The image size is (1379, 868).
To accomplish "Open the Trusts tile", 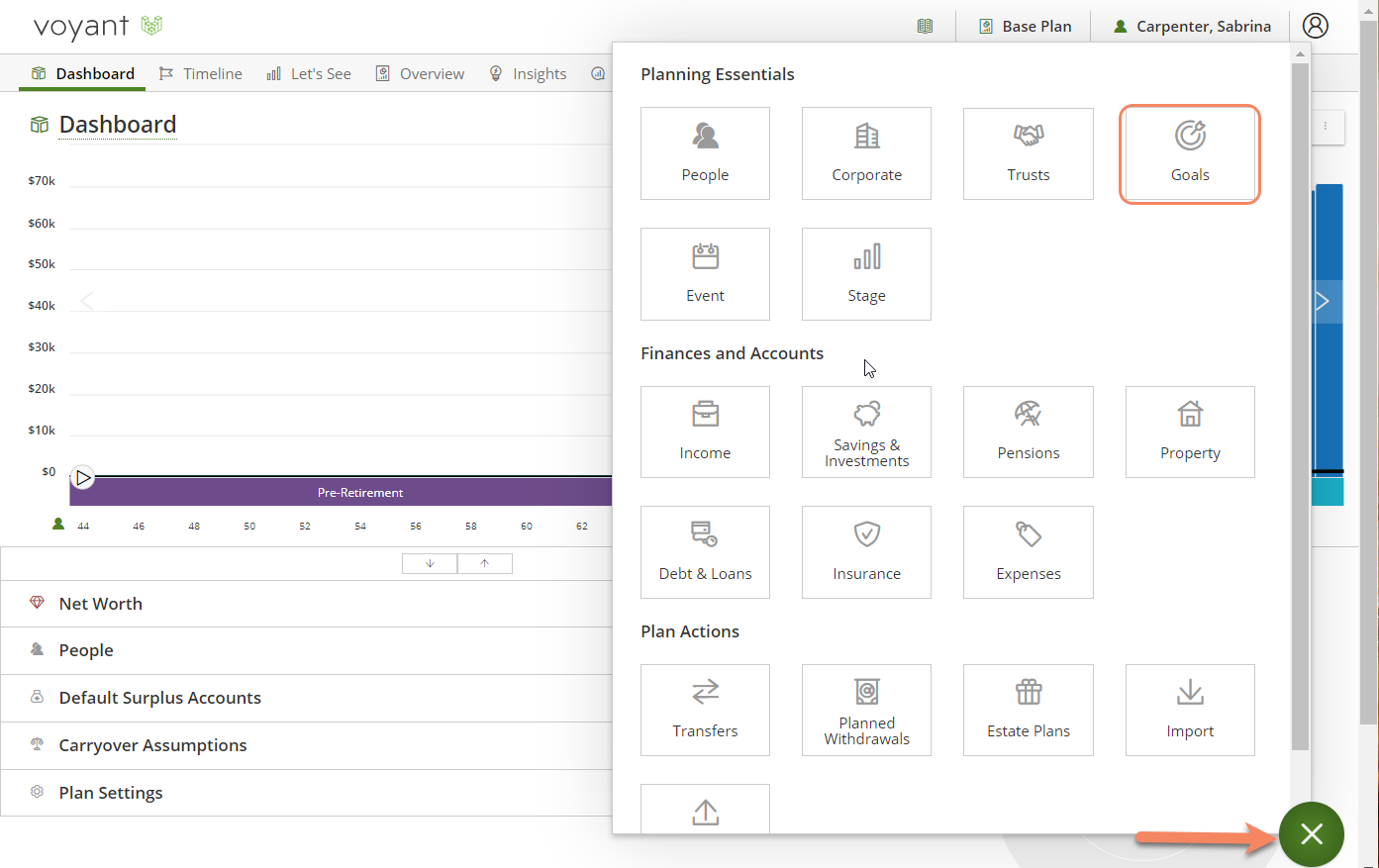I will [1028, 153].
